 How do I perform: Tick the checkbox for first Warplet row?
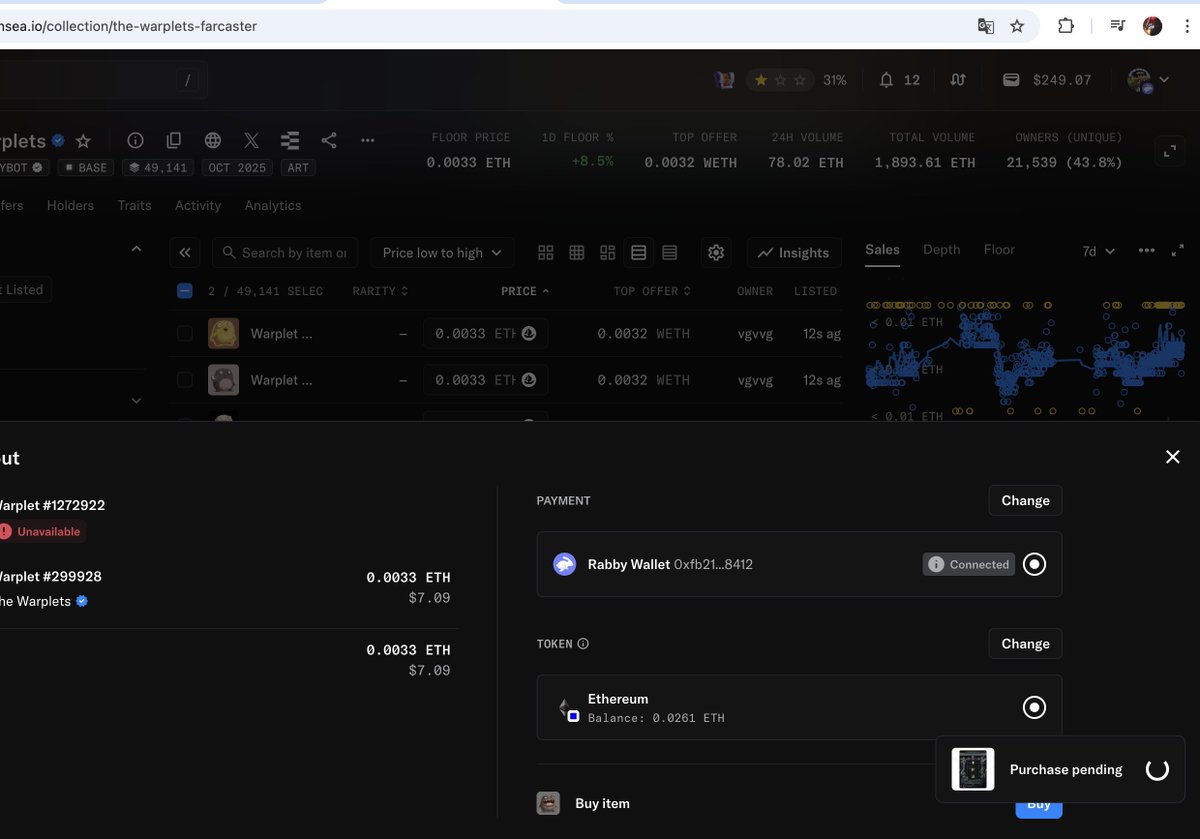pos(184,333)
